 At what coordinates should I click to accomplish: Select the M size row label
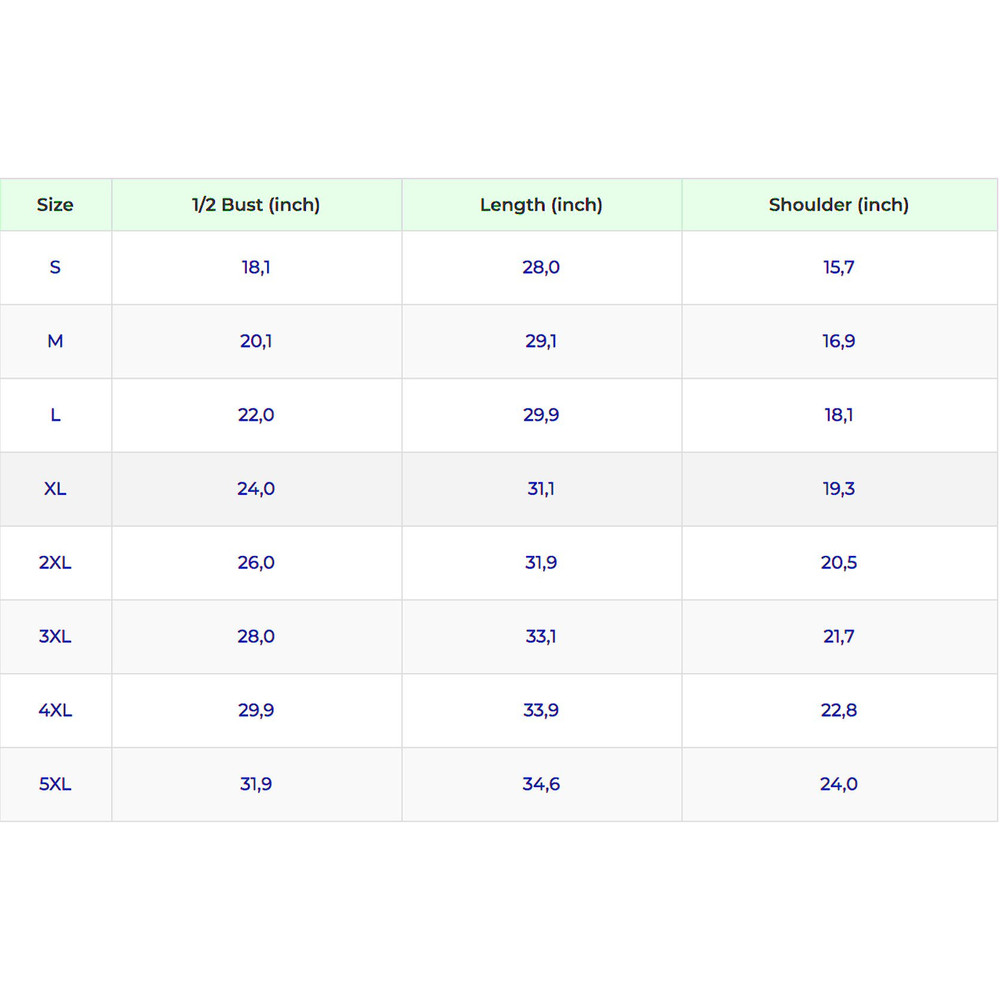[x=55, y=341]
